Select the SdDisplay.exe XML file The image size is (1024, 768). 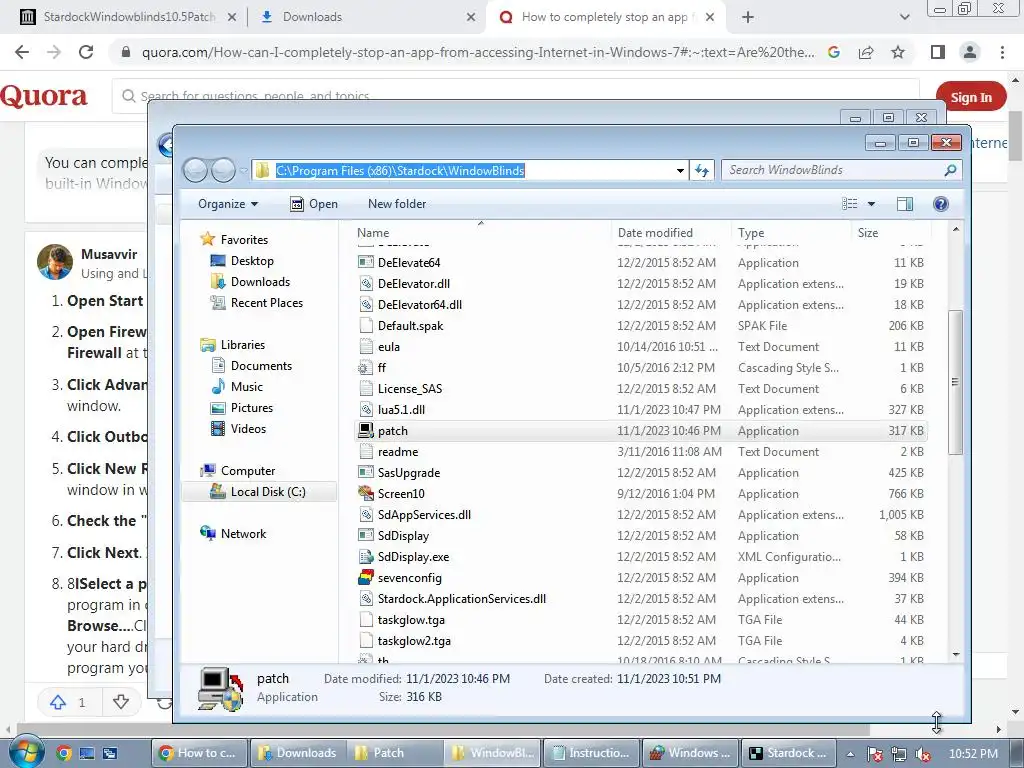click(413, 557)
